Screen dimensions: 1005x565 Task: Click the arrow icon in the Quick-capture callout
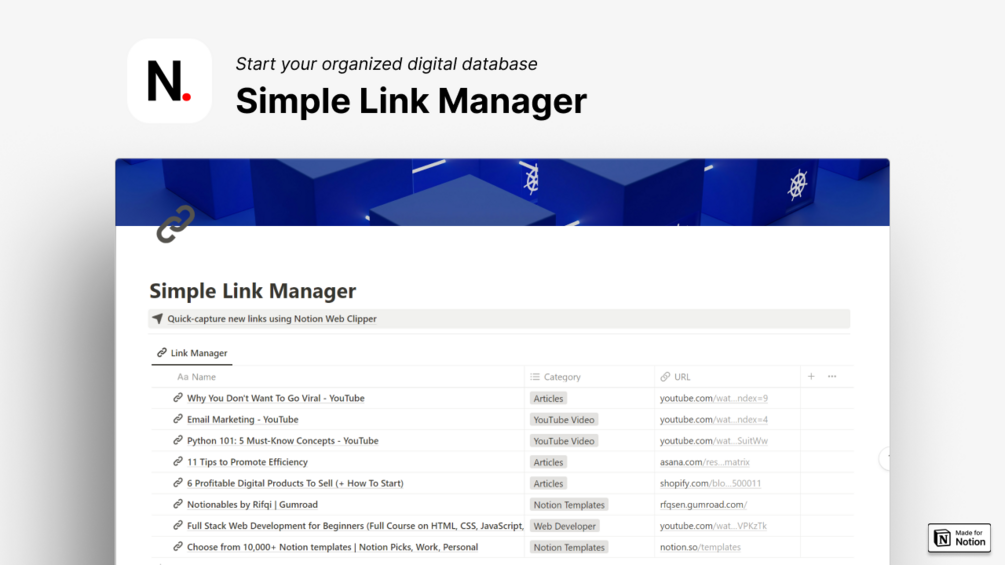(x=158, y=318)
